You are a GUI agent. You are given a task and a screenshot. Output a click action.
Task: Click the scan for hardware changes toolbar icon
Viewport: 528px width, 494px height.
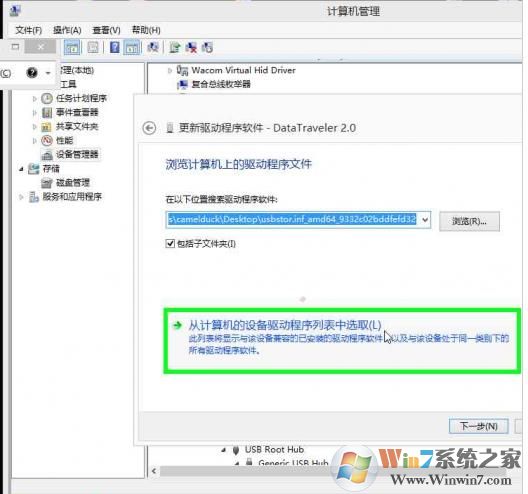153,47
